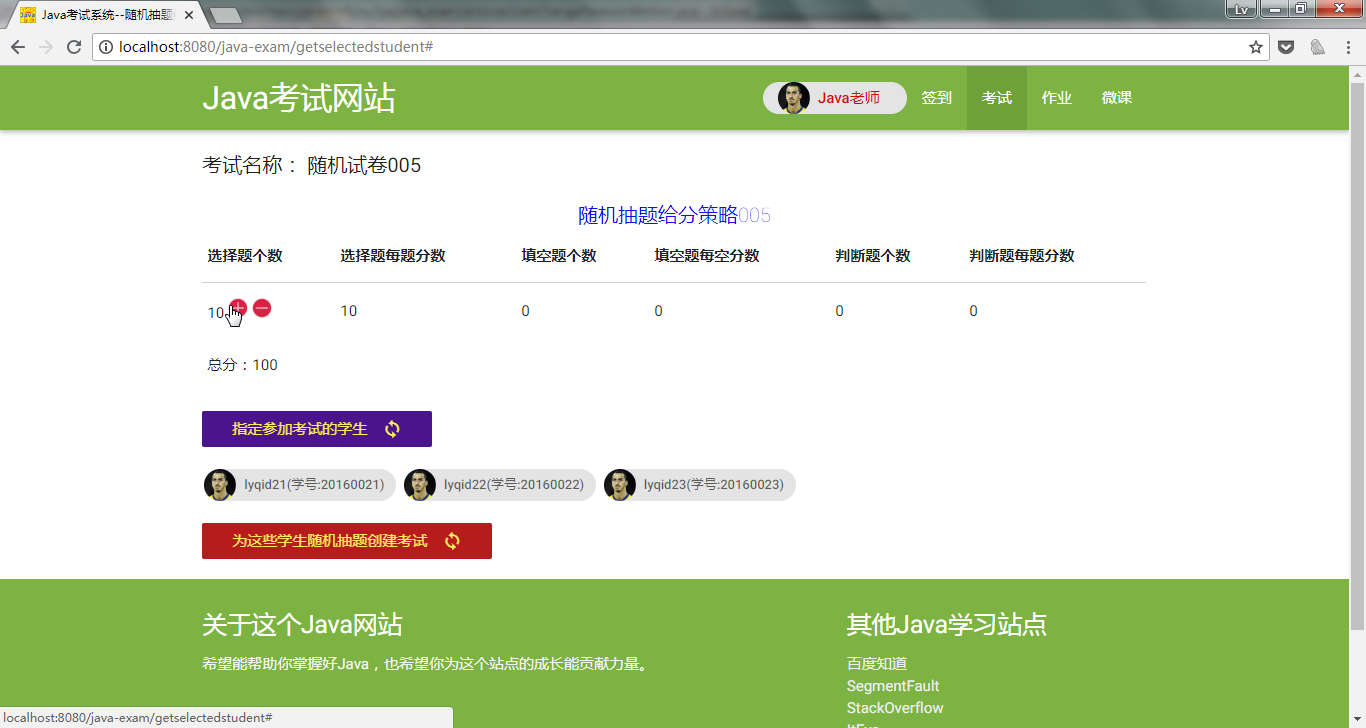
Task: Click the 判断题每题分数 column header
Action: 1022,256
